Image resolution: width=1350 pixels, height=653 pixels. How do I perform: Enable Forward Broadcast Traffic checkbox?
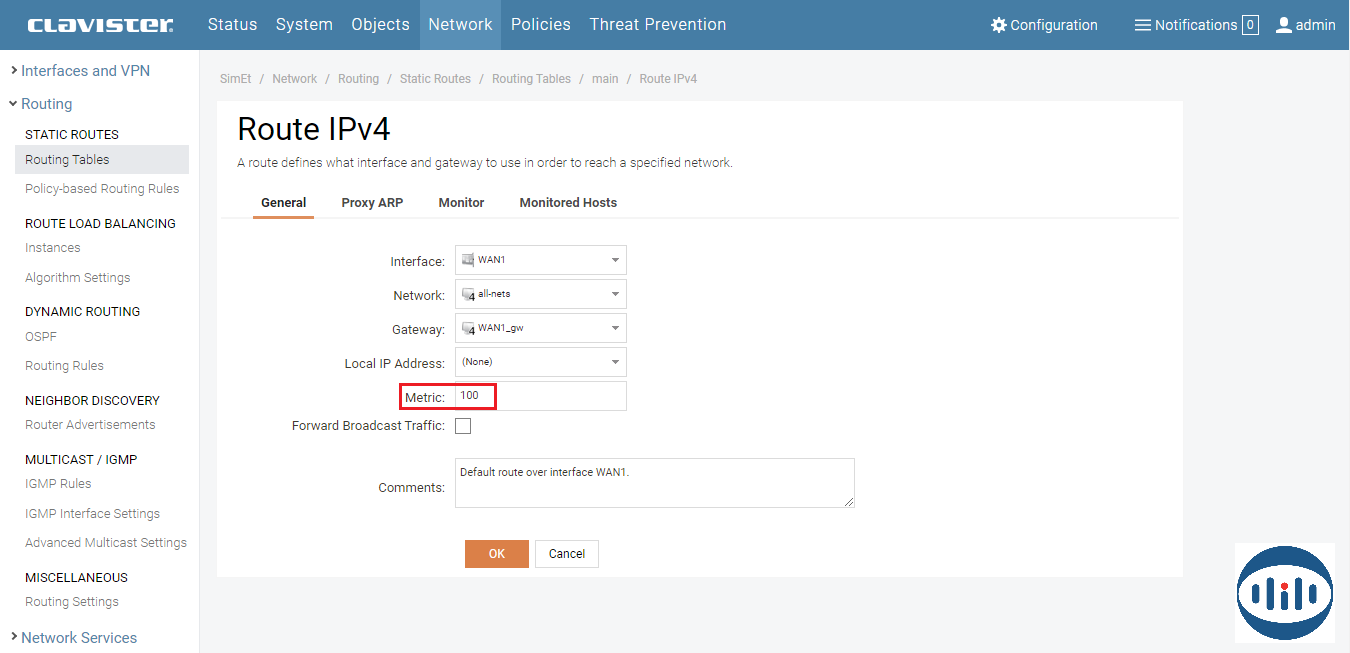click(463, 426)
